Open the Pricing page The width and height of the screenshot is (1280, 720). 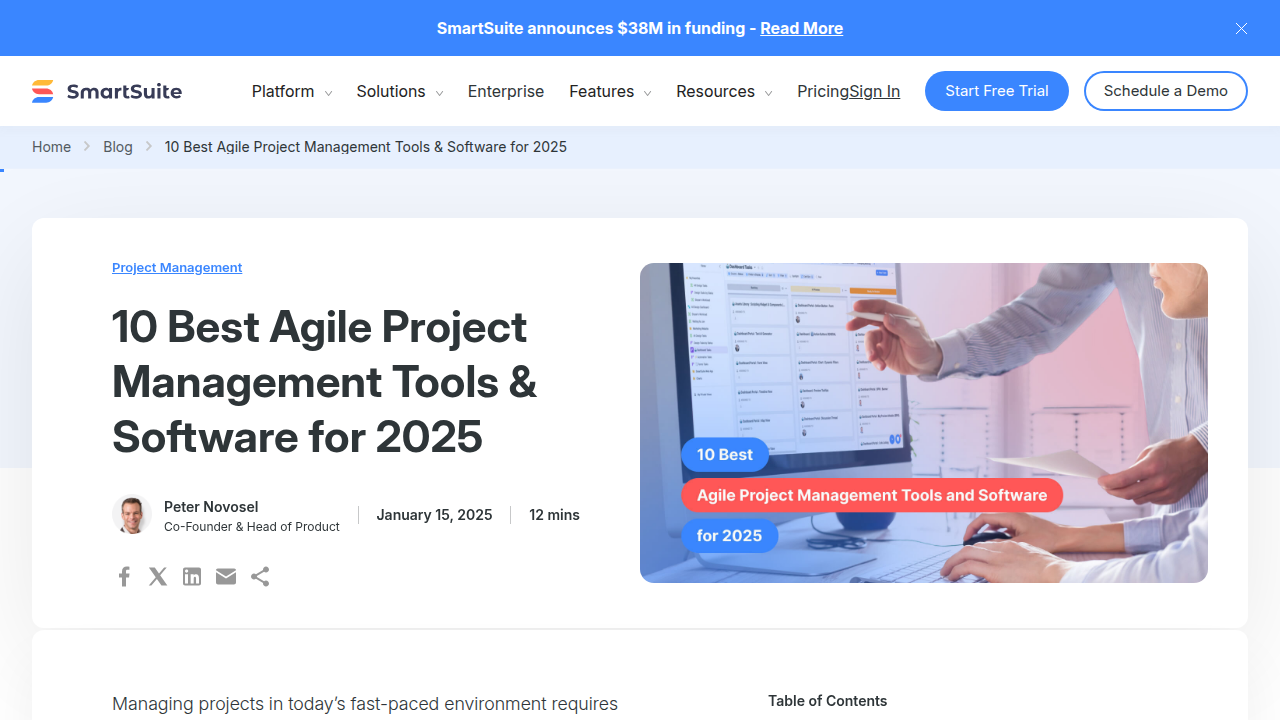tap(823, 91)
